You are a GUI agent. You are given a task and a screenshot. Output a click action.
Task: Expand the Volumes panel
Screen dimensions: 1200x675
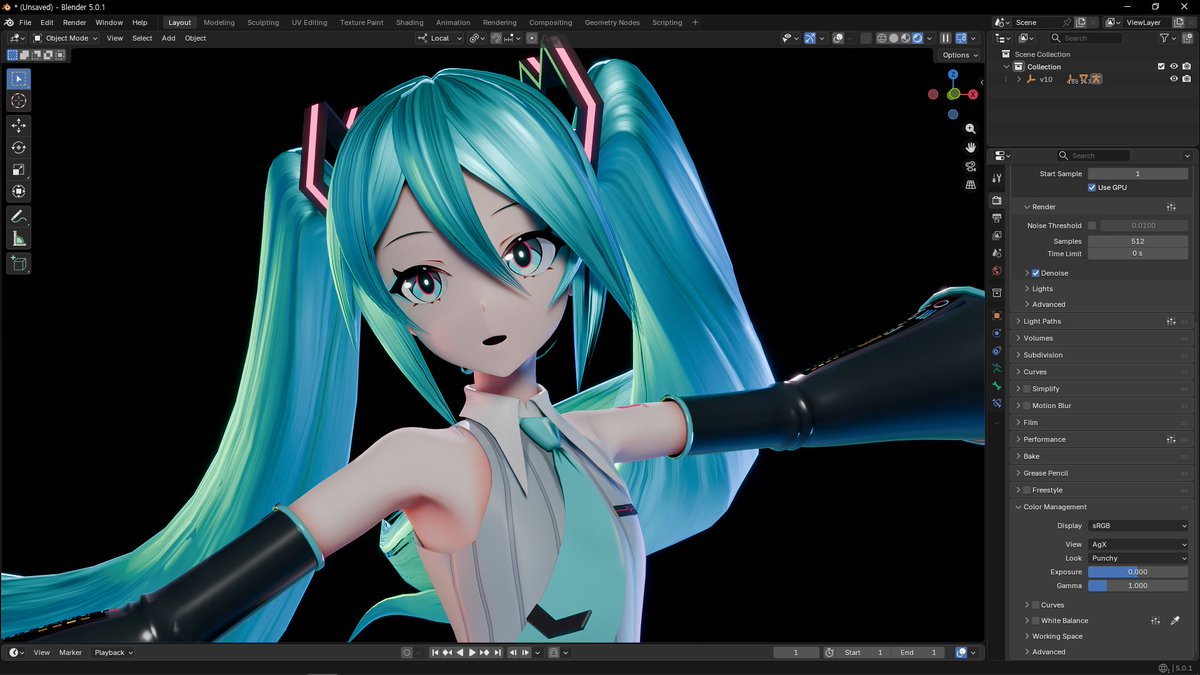(x=1103, y=338)
